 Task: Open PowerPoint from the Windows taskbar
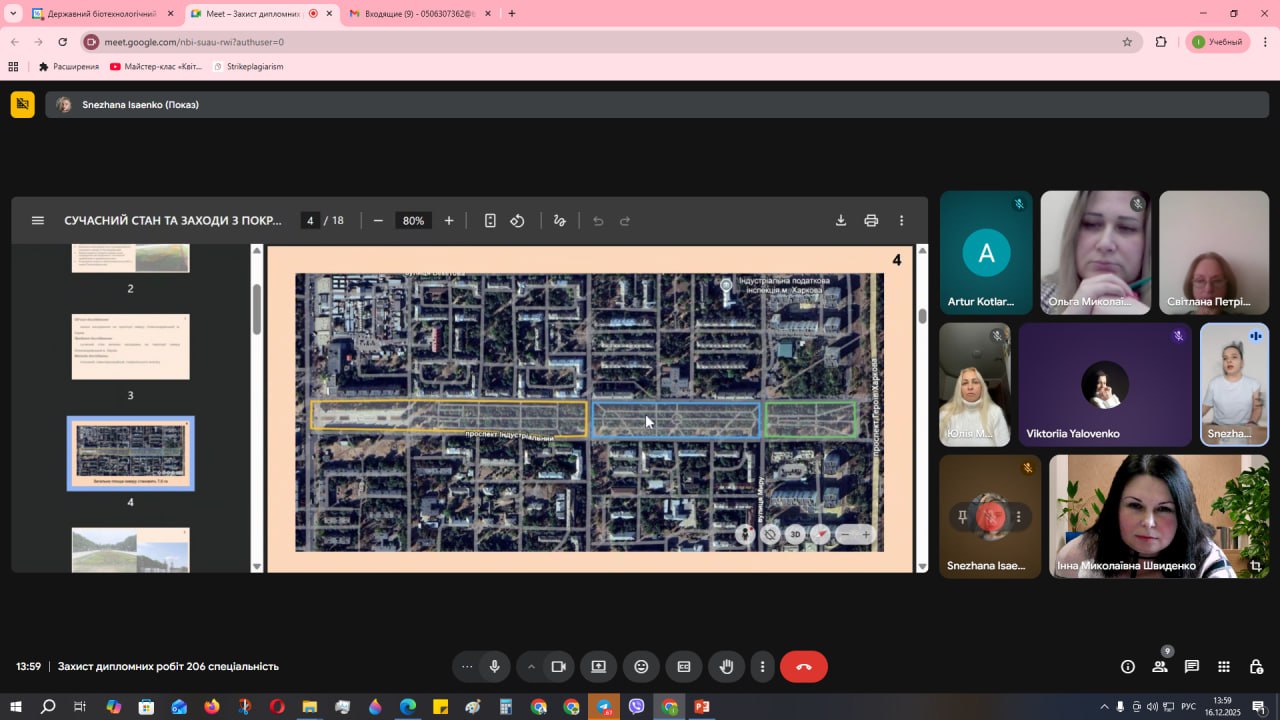click(702, 707)
